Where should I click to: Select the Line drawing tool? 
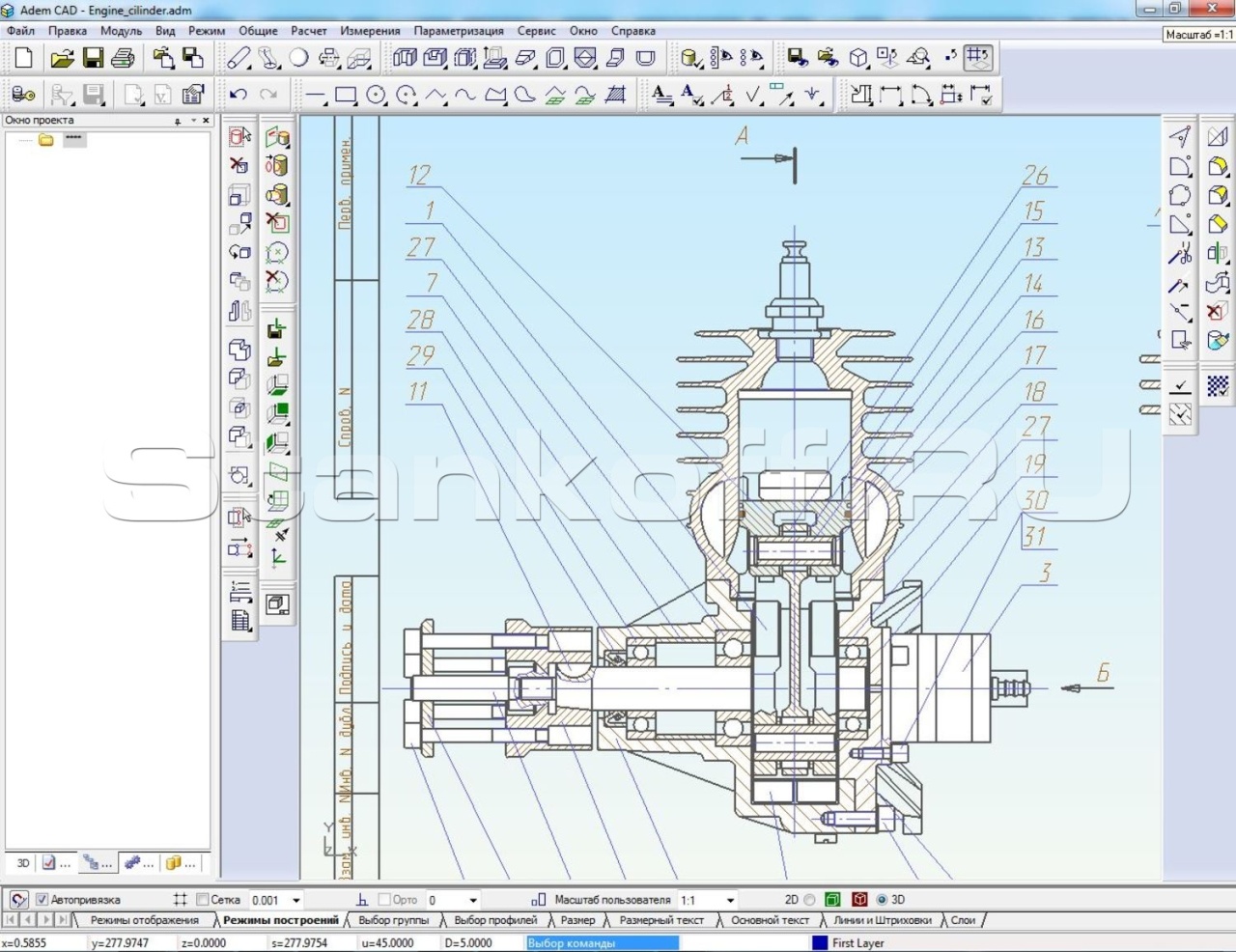point(315,95)
